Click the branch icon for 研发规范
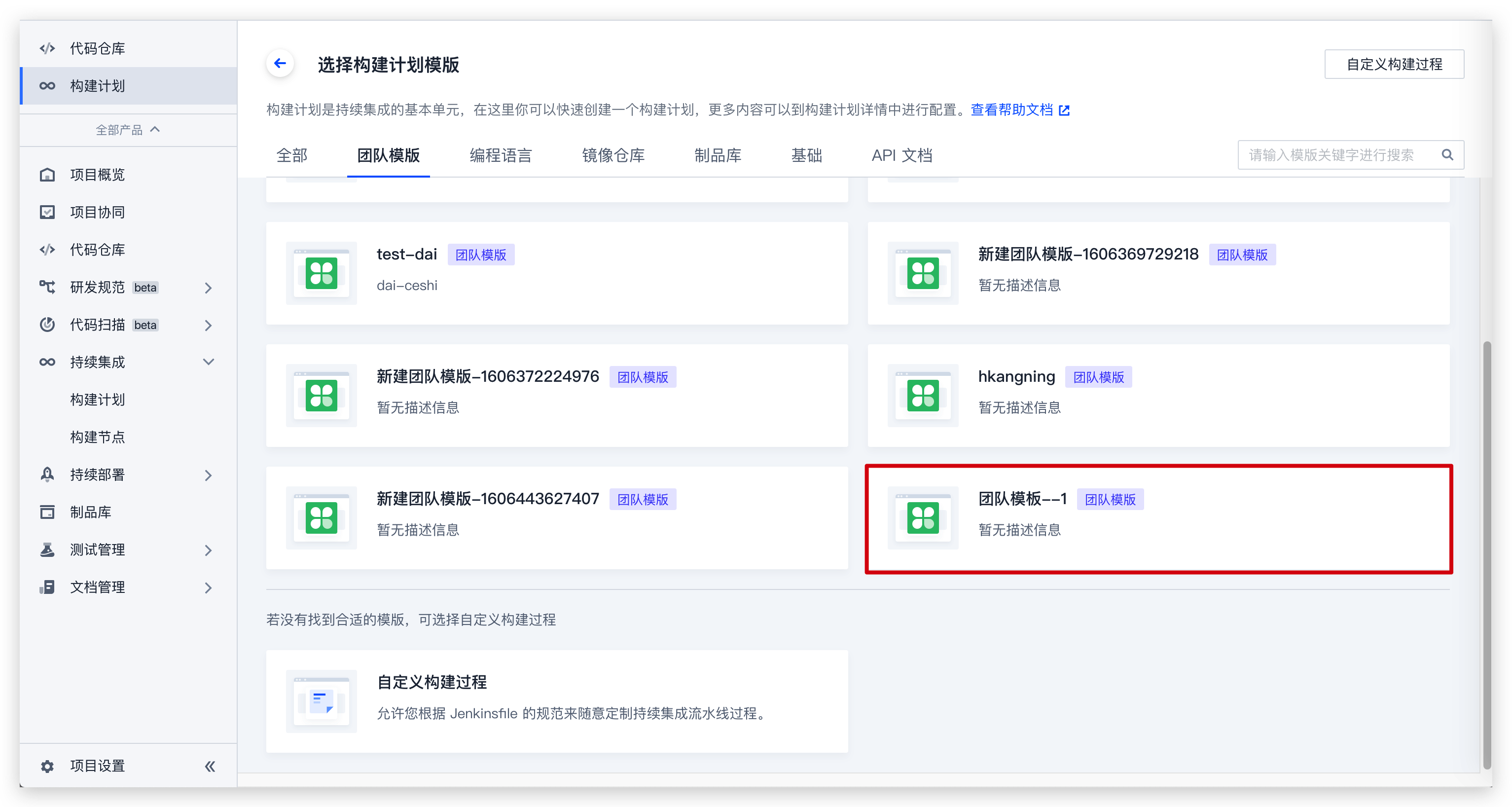 point(47,287)
